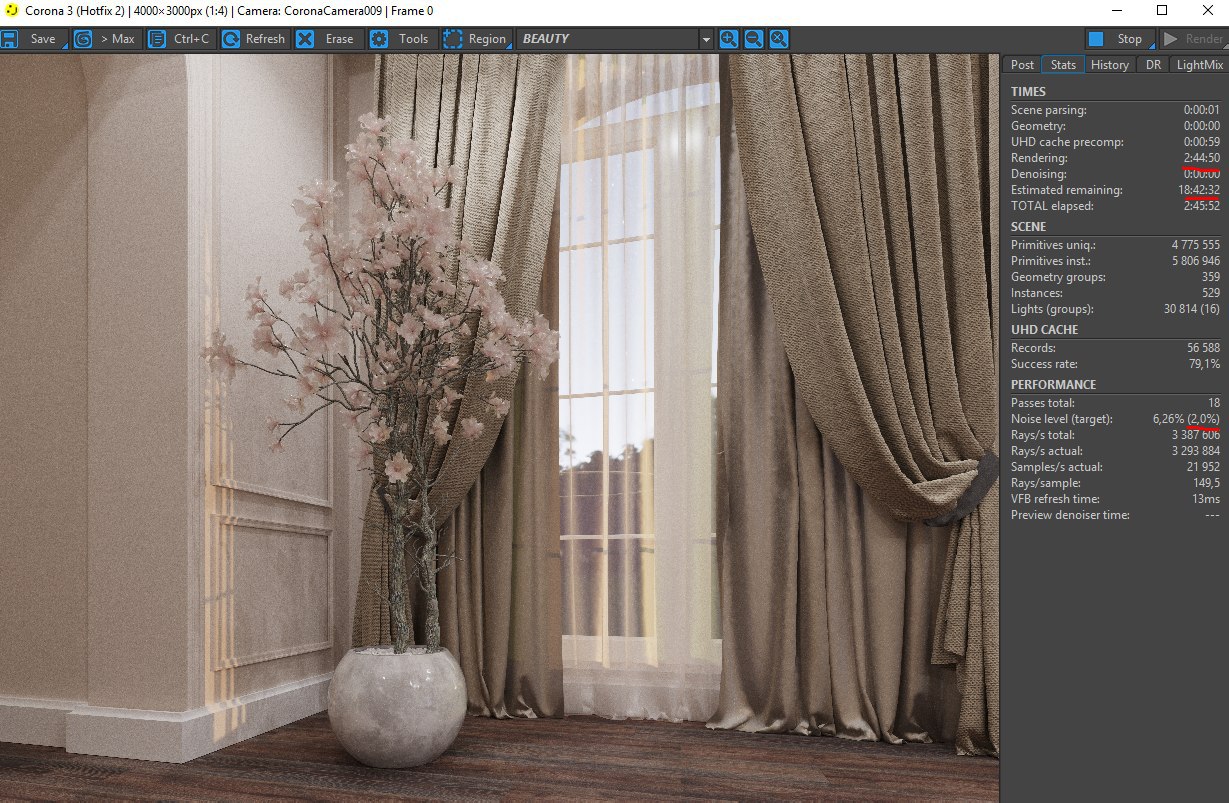Image resolution: width=1229 pixels, height=803 pixels.
Task: Click the Passes total value '18'
Action: (x=1213, y=403)
